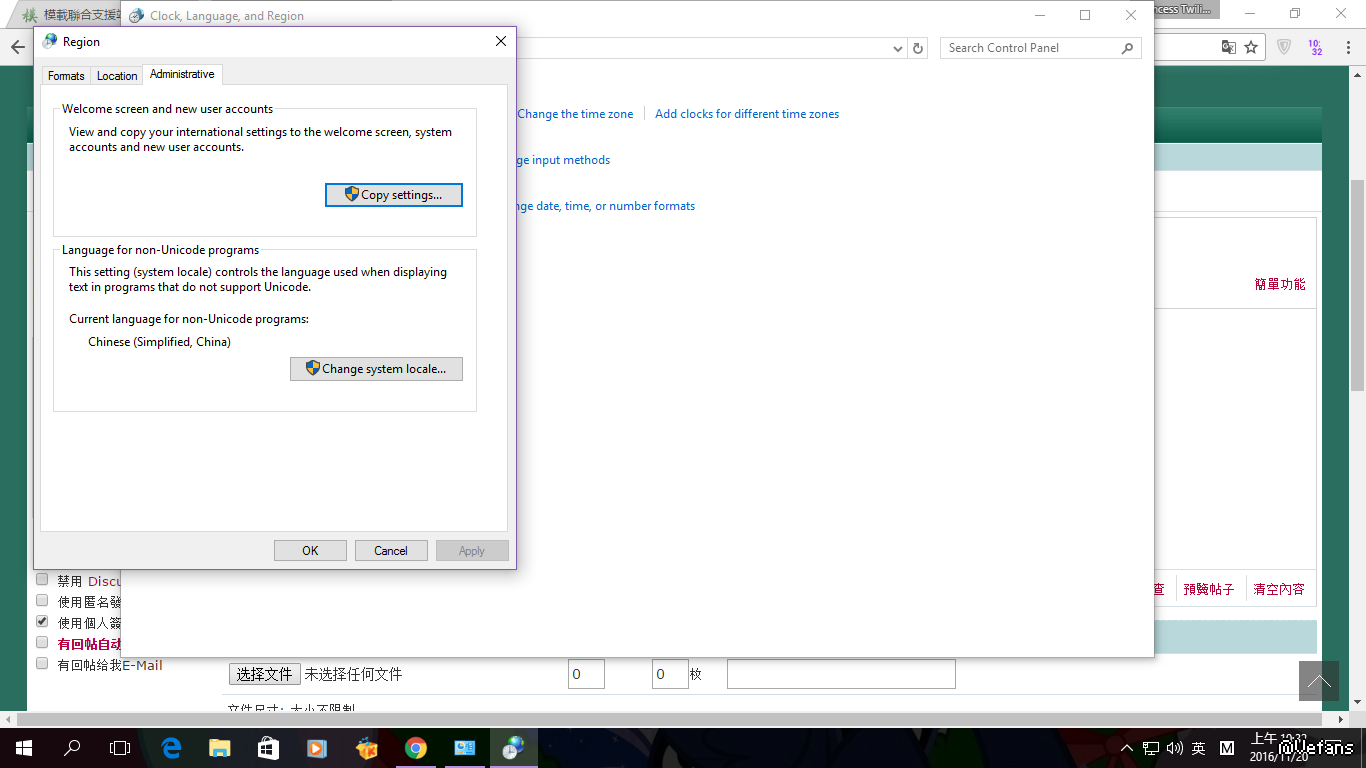The image size is (1366, 768).
Task: Click Change system locale button
Action: 376,369
